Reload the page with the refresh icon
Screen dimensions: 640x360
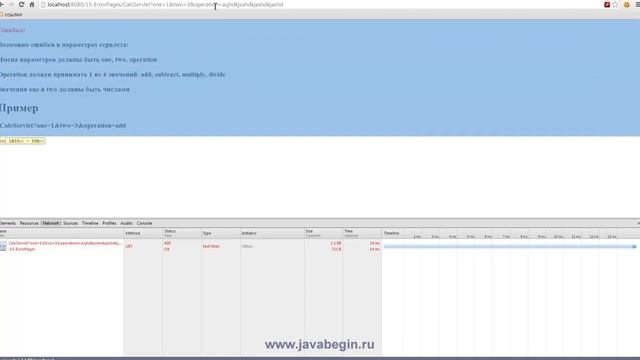pyautogui.click(x=22, y=4)
